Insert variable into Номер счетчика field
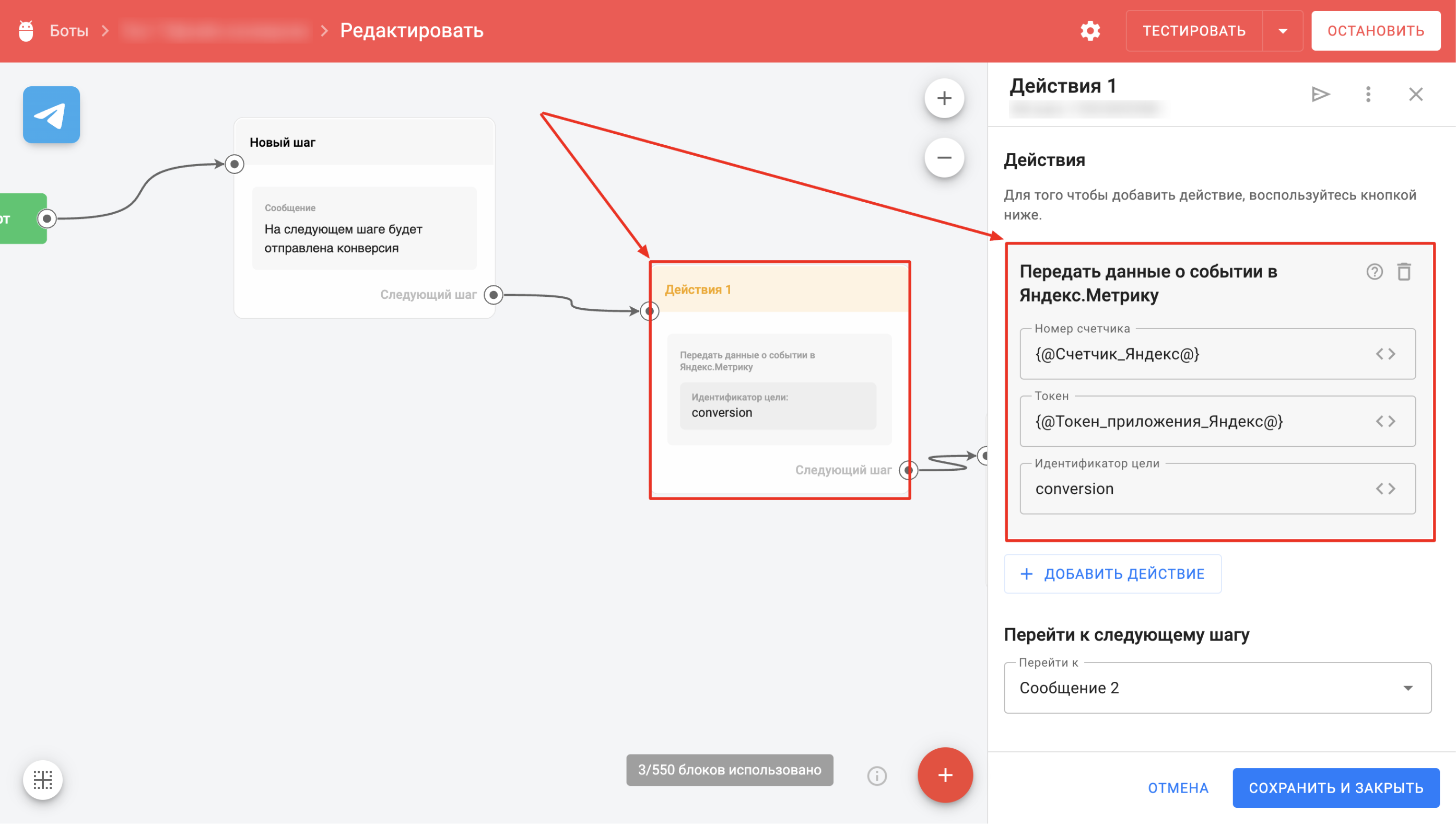This screenshot has width=1456, height=836. point(1385,354)
